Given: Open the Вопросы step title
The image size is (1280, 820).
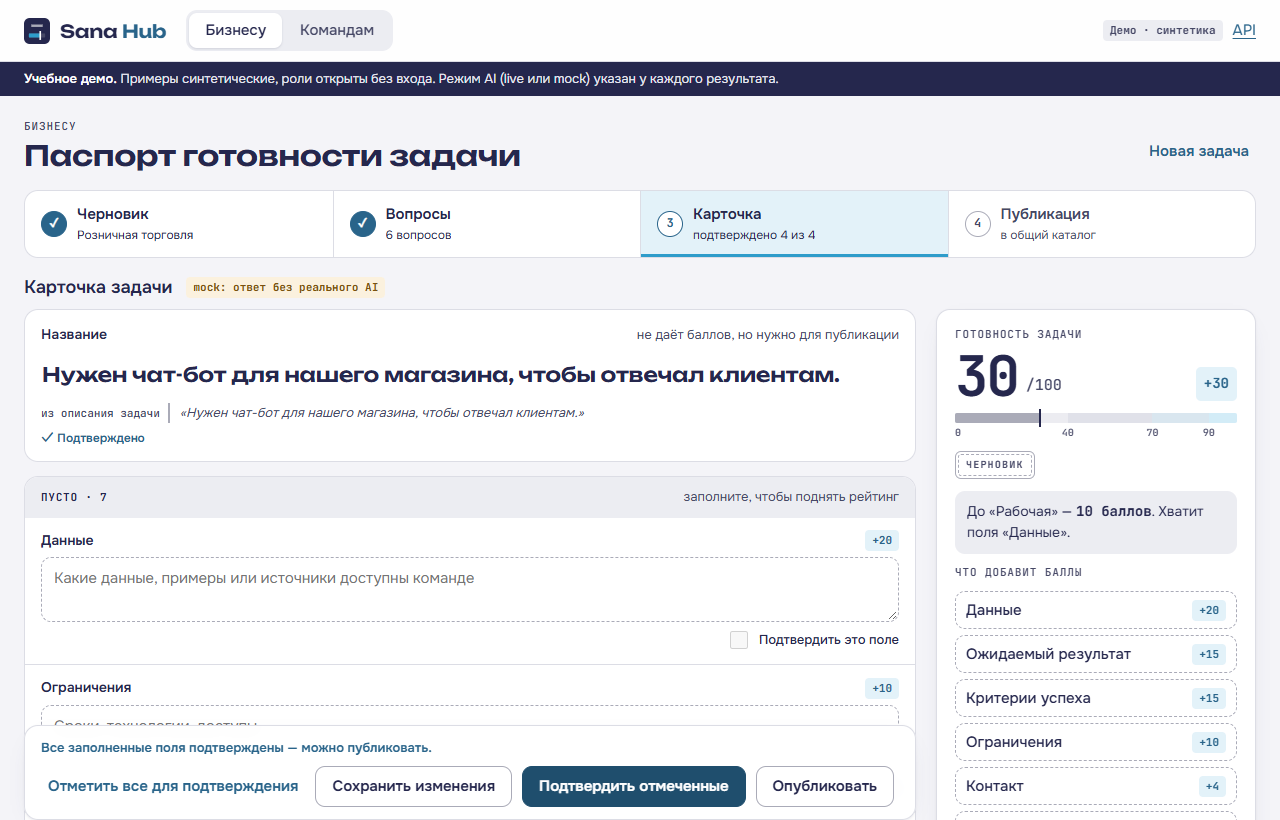Looking at the screenshot, I should 418,214.
